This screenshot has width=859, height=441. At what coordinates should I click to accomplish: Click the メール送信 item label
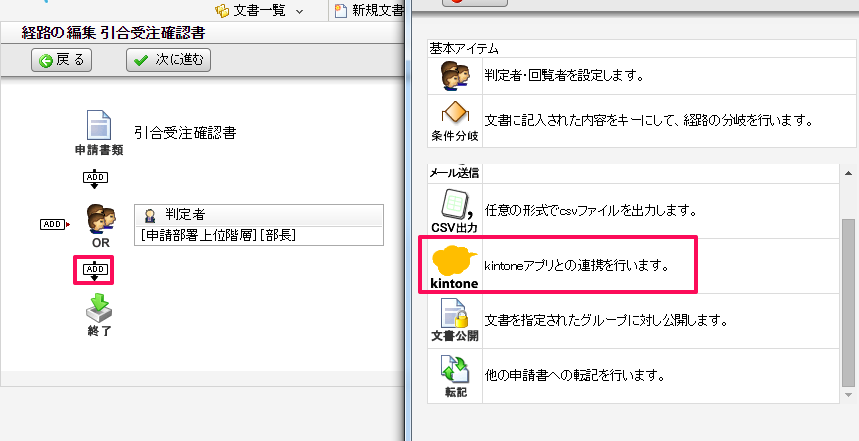(454, 174)
